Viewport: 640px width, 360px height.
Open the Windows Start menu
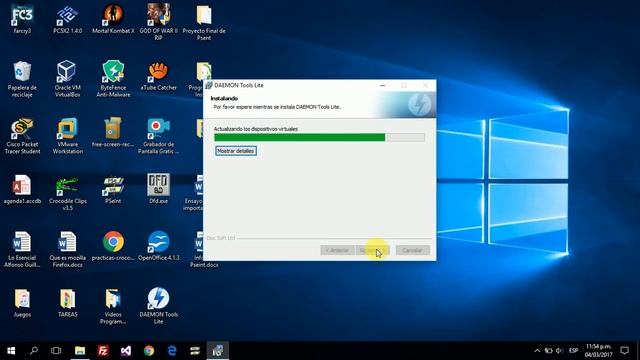pos(11,350)
